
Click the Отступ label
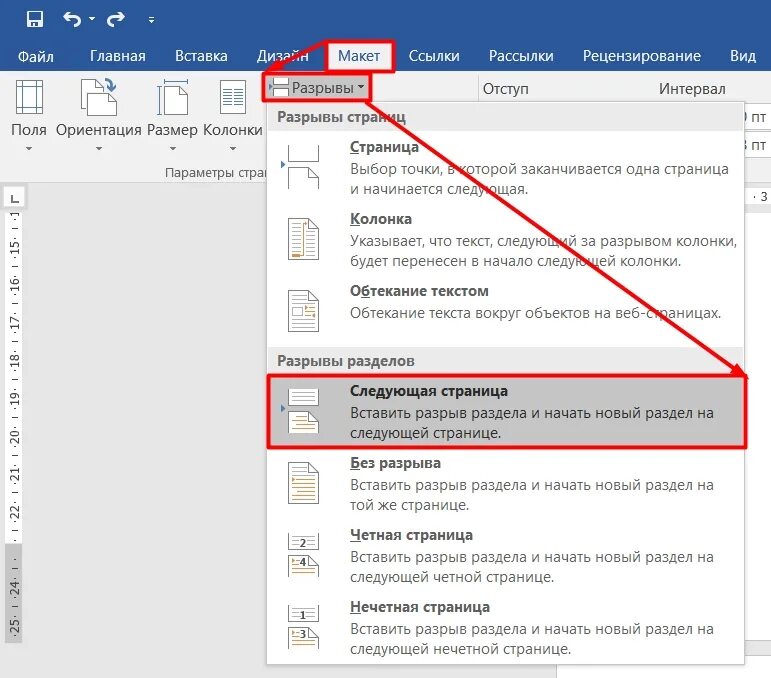click(x=505, y=89)
